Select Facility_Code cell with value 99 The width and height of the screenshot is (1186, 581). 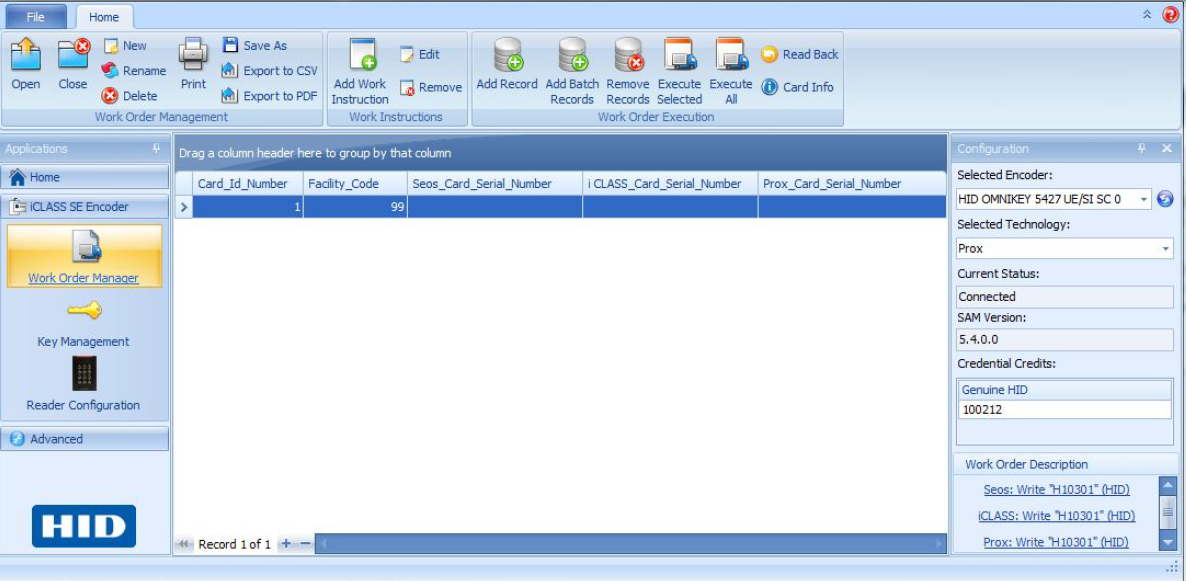coord(355,207)
